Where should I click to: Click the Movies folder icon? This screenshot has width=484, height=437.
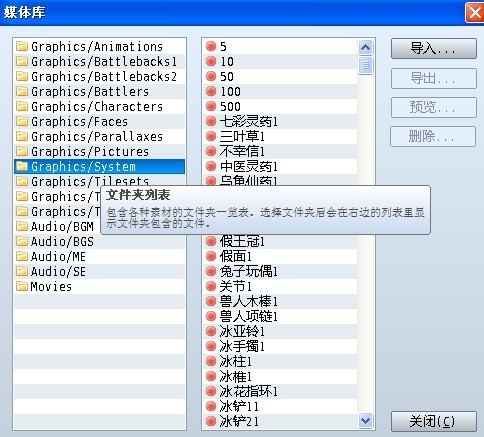[22, 286]
